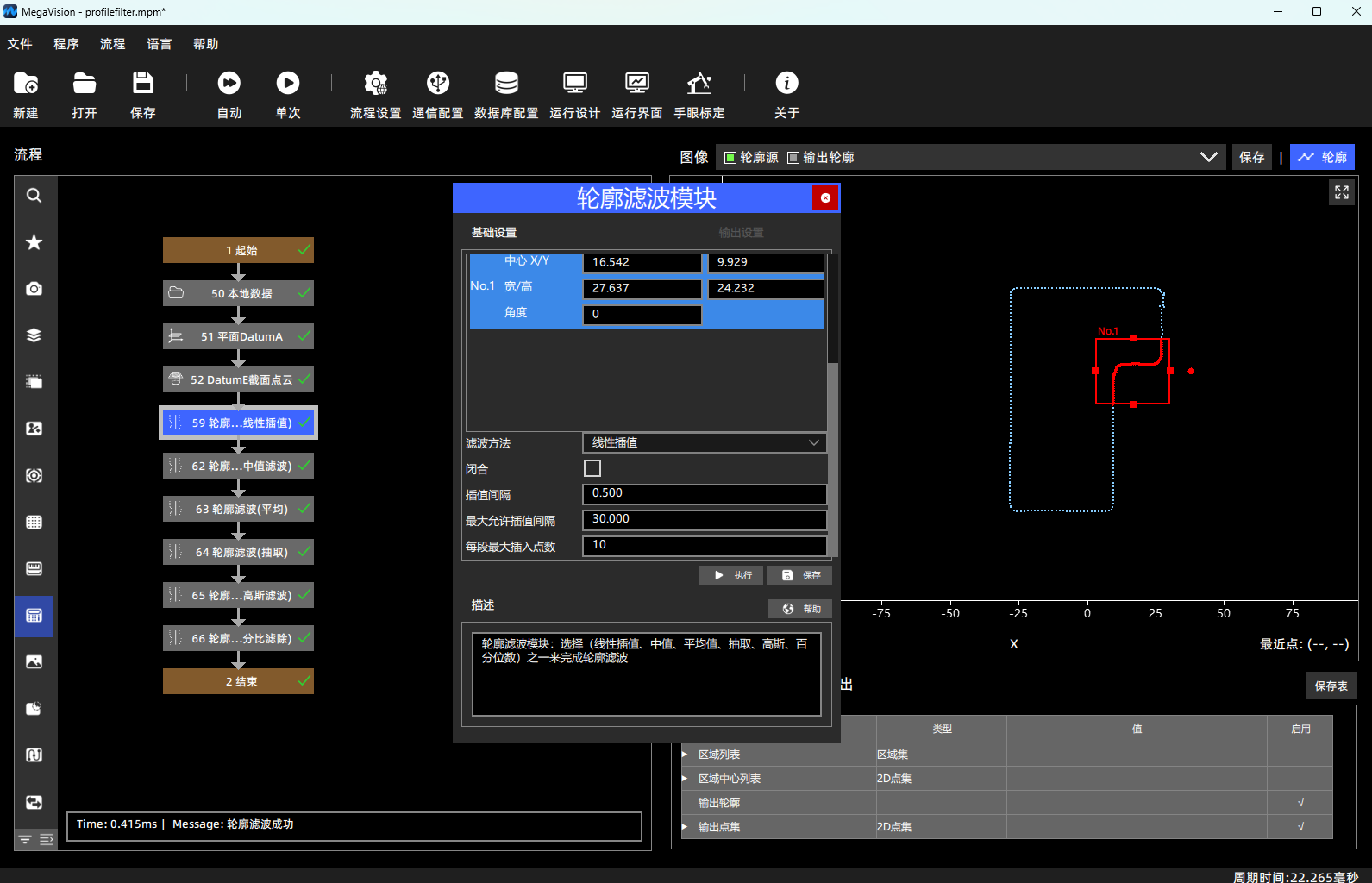Image resolution: width=1372 pixels, height=883 pixels.
Task: Click the target circle sidebar icon
Action: pyautogui.click(x=34, y=475)
